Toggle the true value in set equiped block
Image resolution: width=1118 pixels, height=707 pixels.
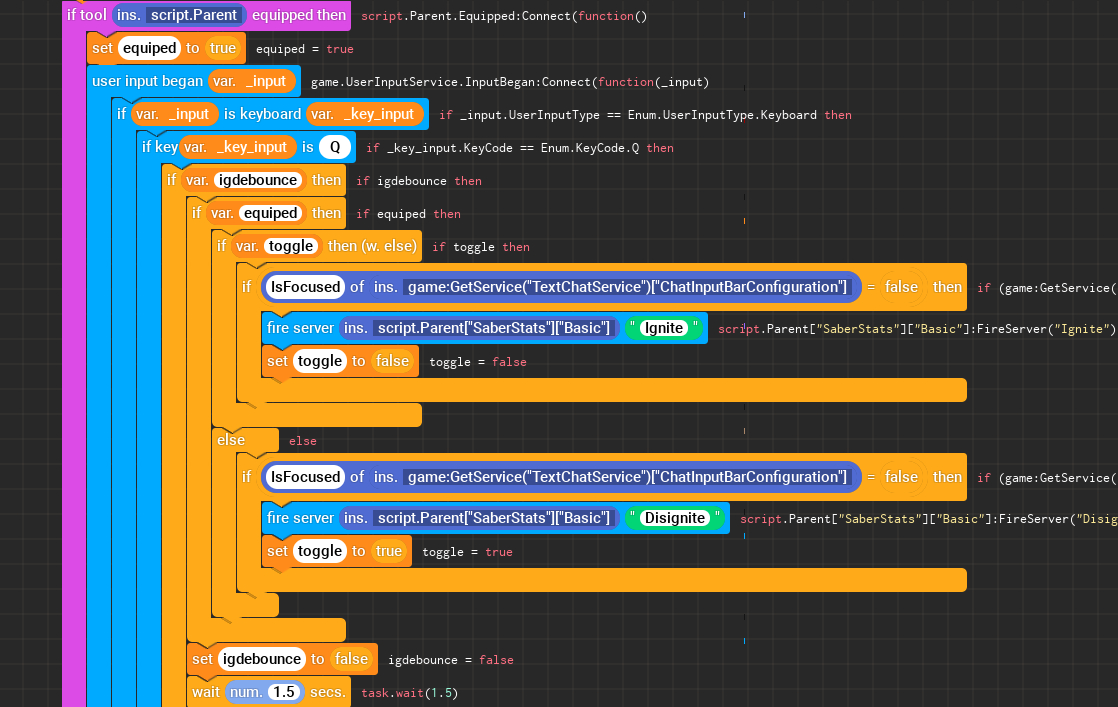(224, 47)
